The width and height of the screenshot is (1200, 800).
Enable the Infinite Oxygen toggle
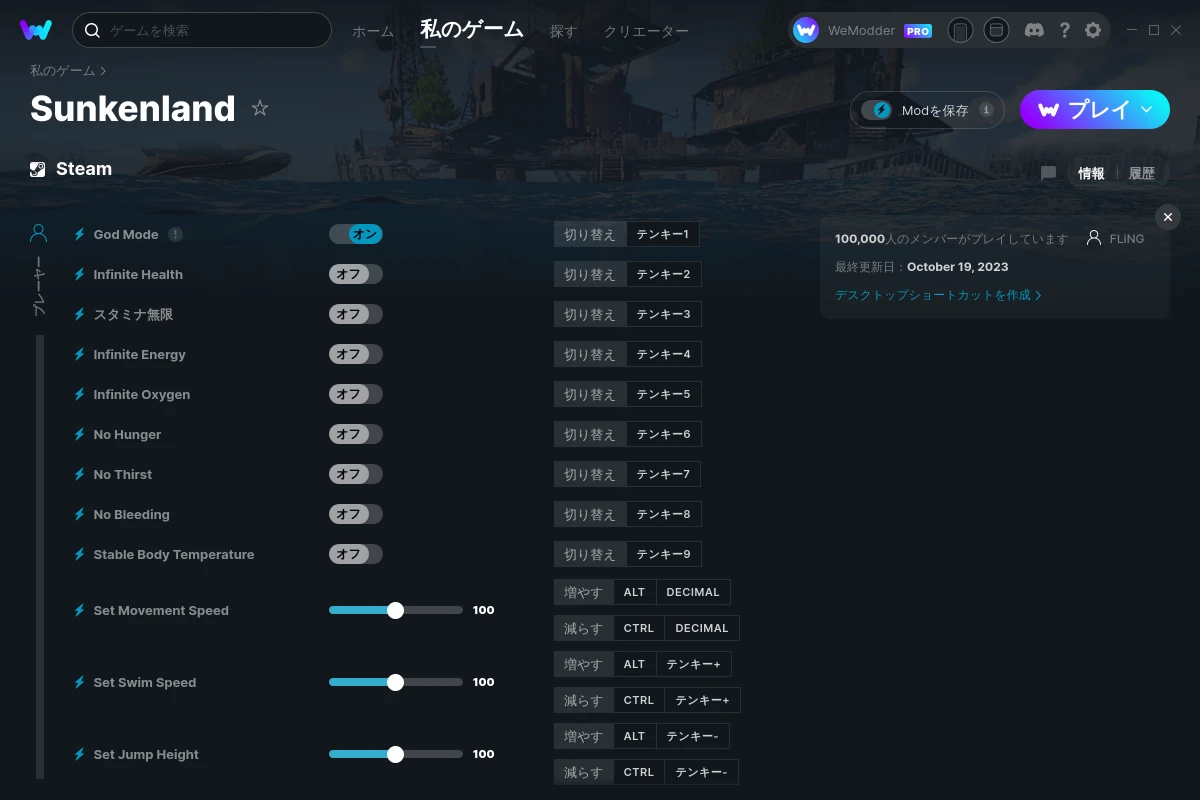(x=356, y=394)
